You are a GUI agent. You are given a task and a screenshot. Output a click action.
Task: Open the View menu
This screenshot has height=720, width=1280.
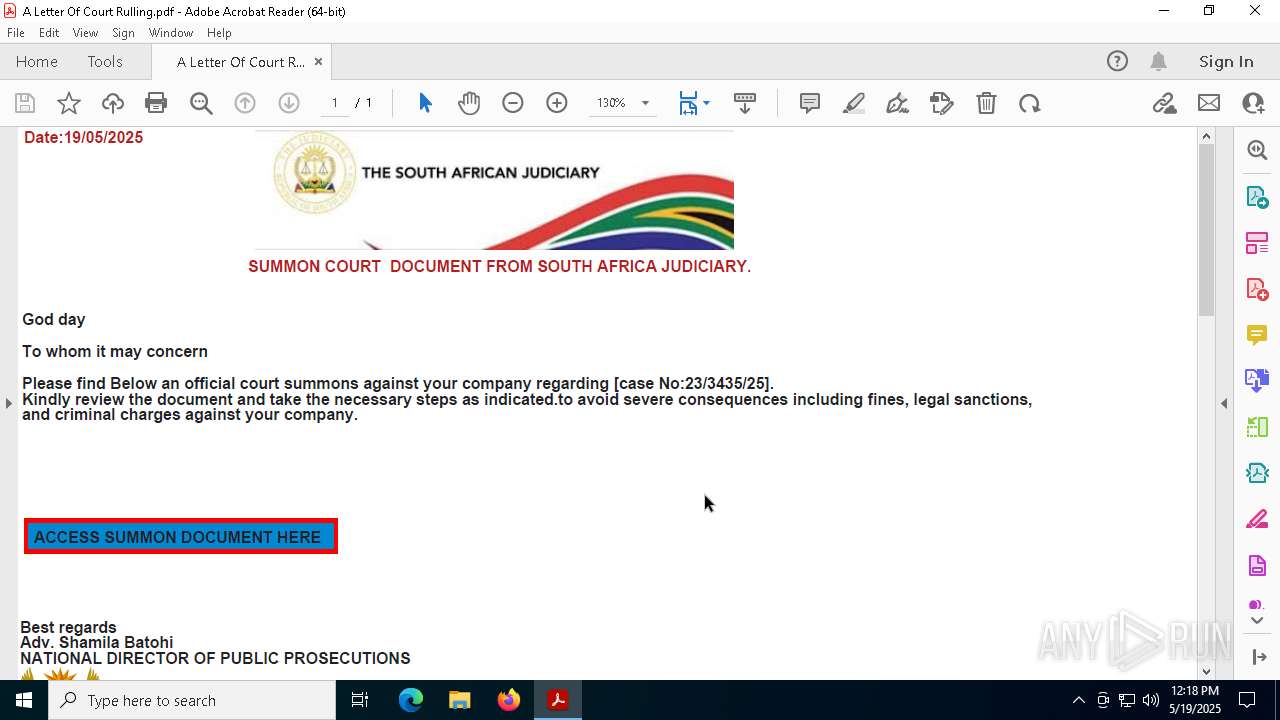pyautogui.click(x=86, y=33)
